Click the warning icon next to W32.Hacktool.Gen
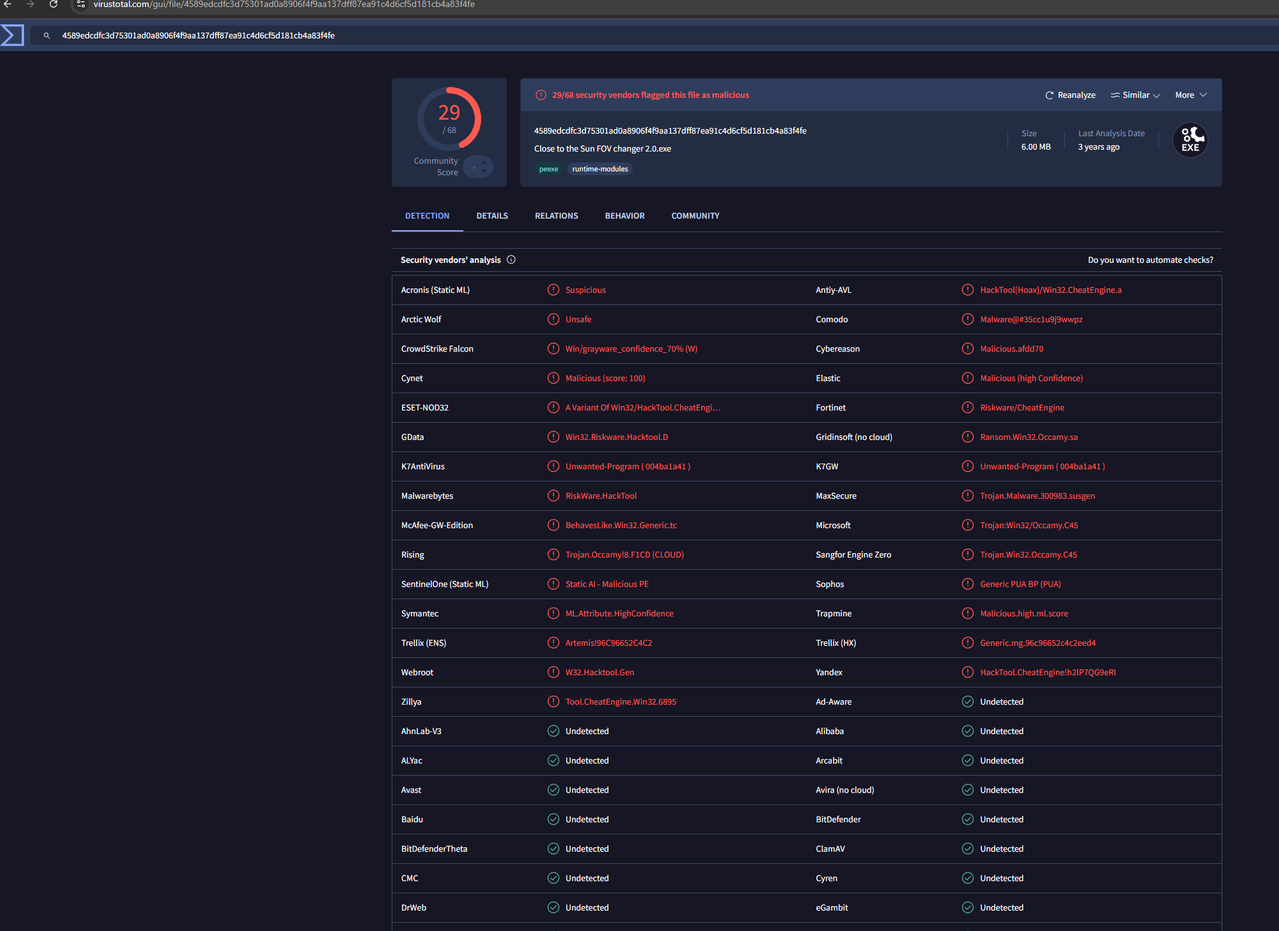This screenshot has height=931, width=1279. pos(553,672)
